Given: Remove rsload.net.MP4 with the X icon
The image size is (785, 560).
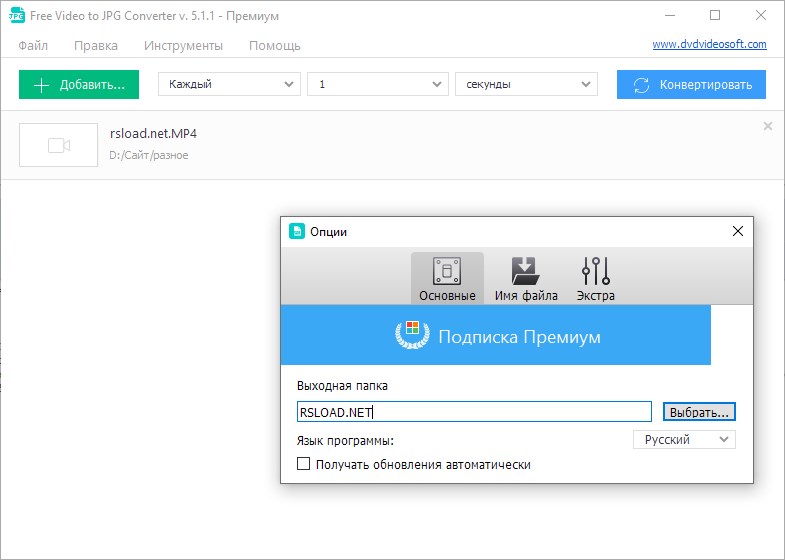Looking at the screenshot, I should [x=767, y=126].
